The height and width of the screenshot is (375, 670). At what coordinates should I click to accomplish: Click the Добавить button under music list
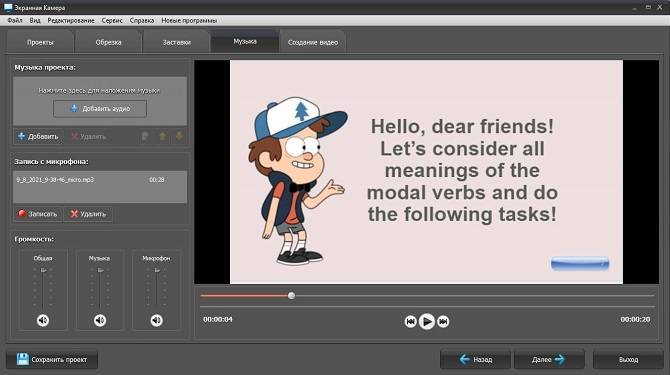(x=38, y=137)
